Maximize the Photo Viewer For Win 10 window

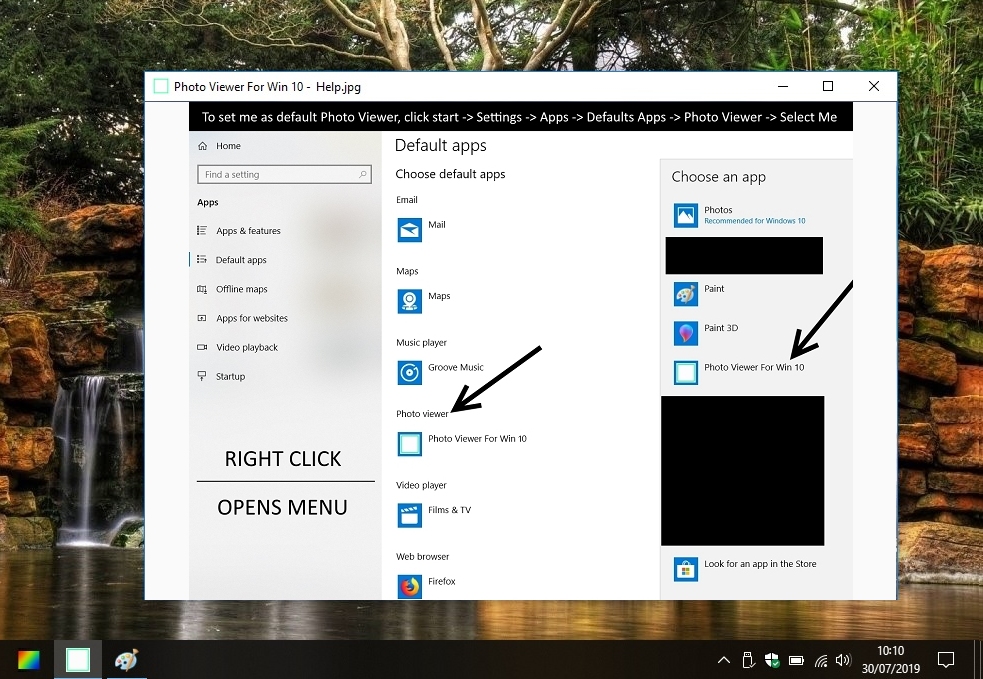pyautogui.click(x=828, y=86)
